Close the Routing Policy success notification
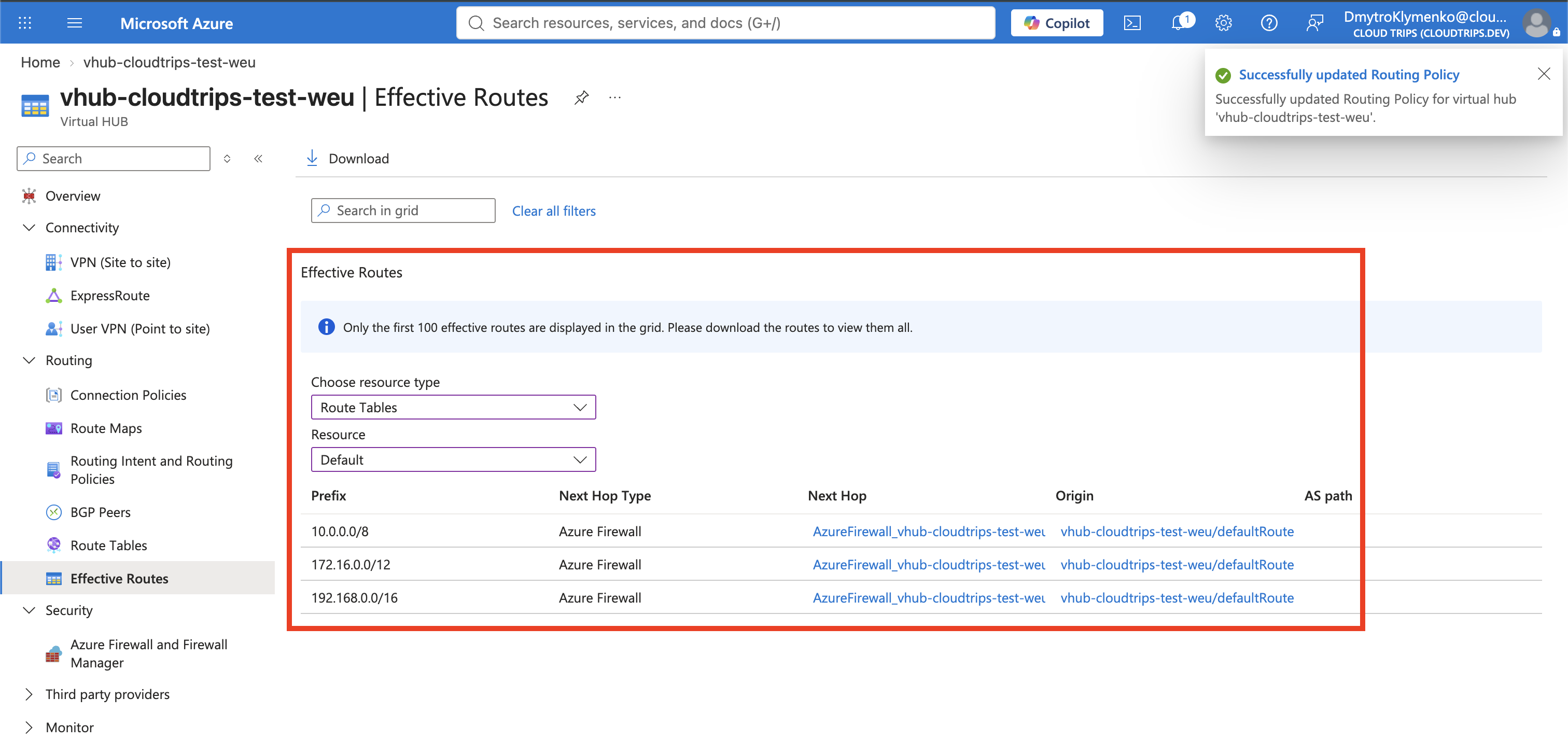 click(1544, 74)
